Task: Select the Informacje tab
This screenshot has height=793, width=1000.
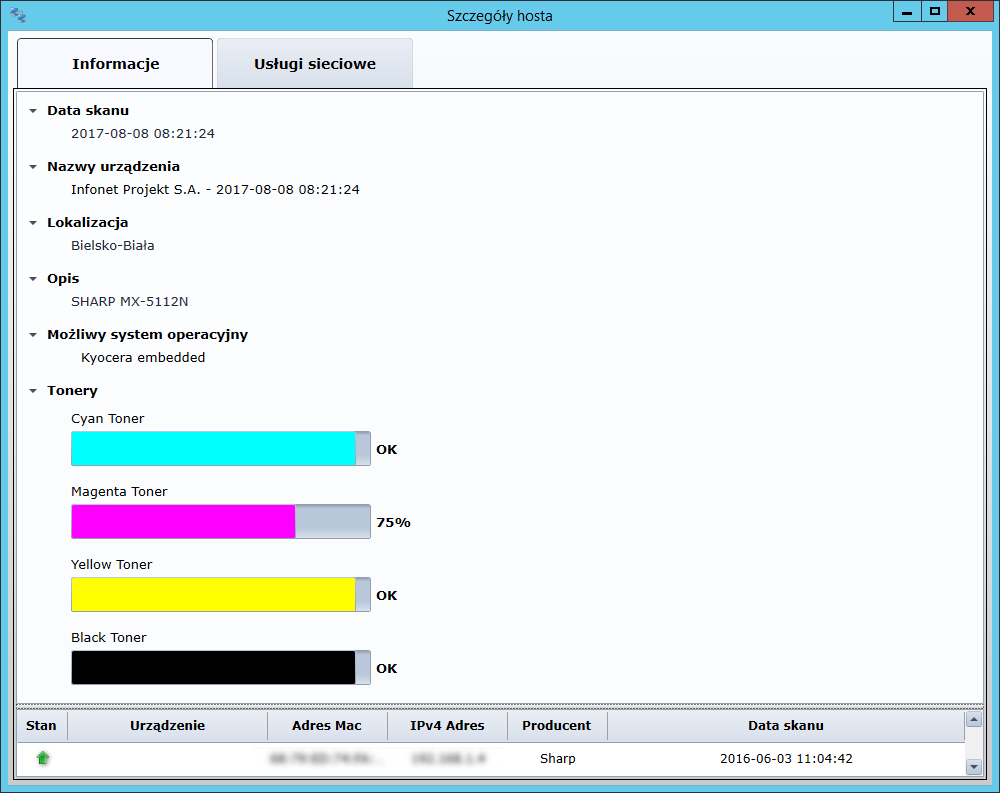Action: point(115,64)
